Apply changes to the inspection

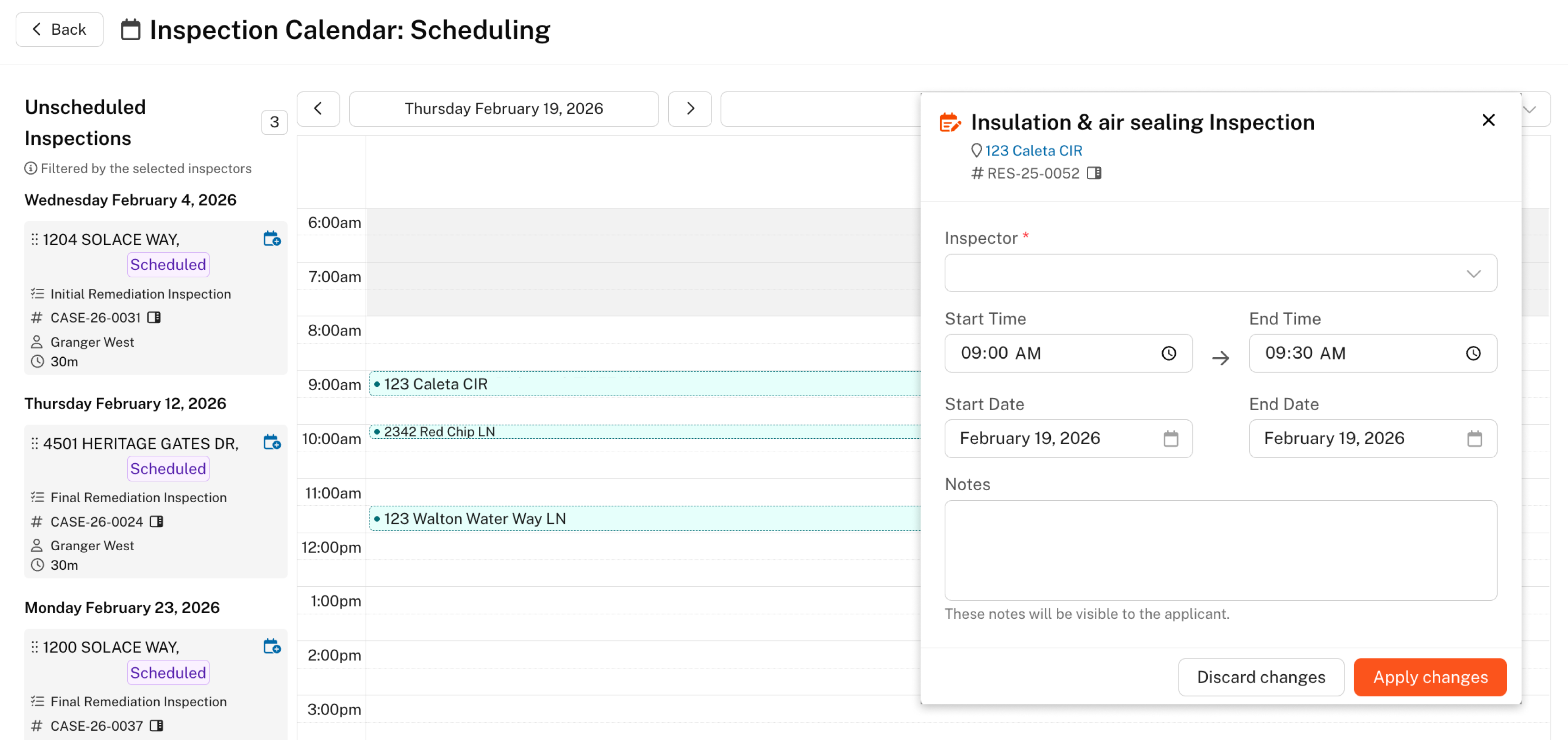[1429, 677]
